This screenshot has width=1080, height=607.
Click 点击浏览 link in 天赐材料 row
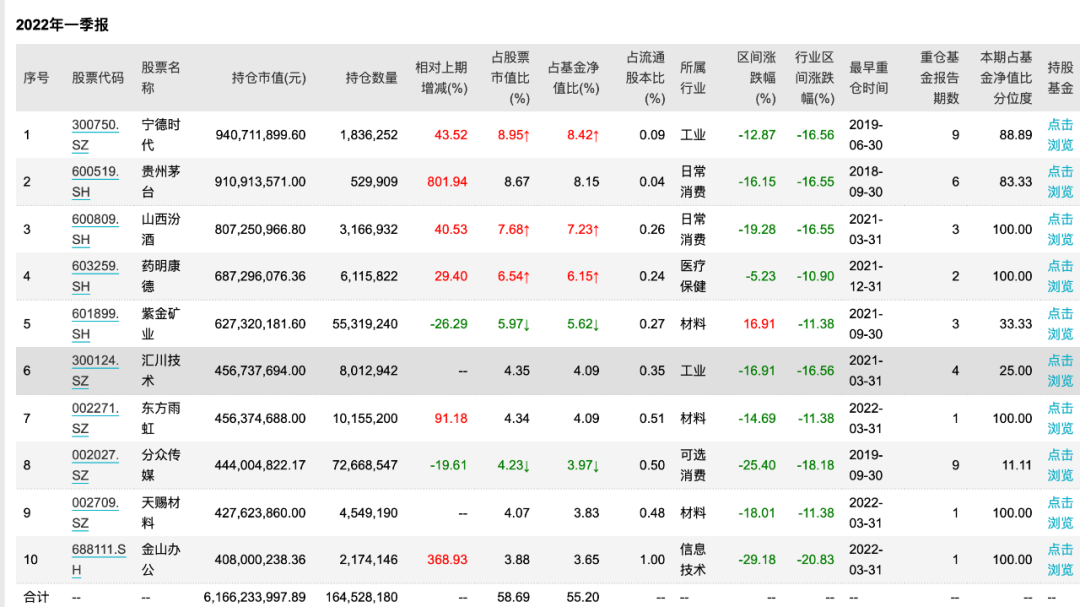tap(1060, 513)
